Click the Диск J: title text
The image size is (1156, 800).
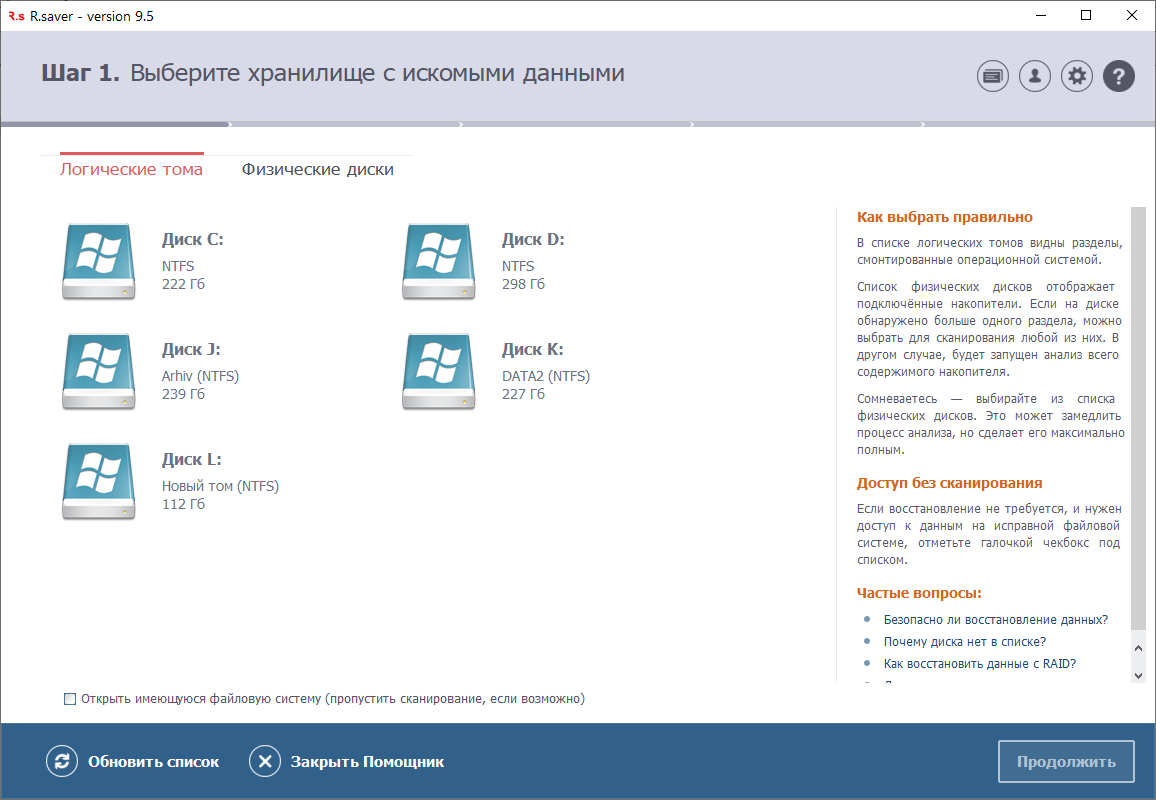click(x=191, y=349)
